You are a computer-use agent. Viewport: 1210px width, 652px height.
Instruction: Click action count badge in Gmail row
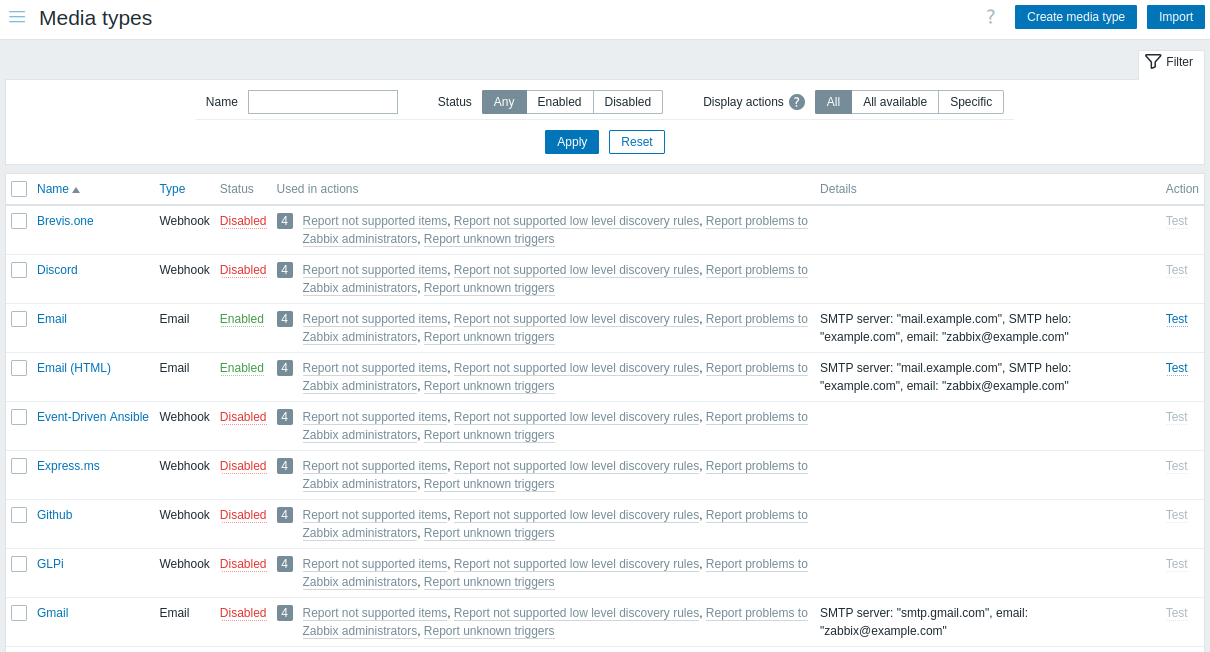coord(285,613)
